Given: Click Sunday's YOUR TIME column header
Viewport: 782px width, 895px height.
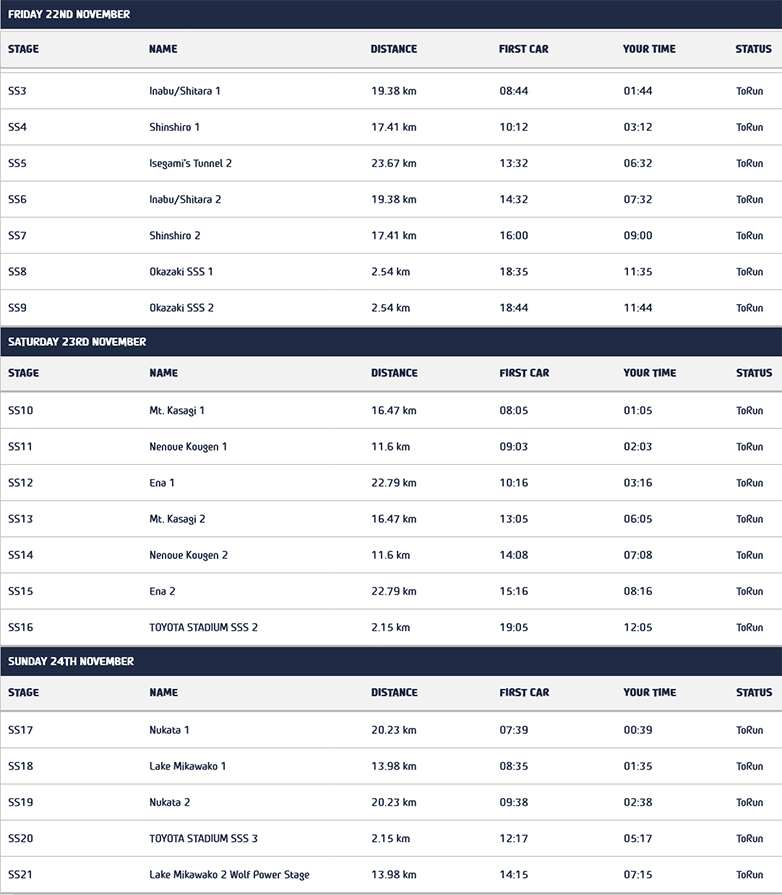Looking at the screenshot, I should [649, 692].
